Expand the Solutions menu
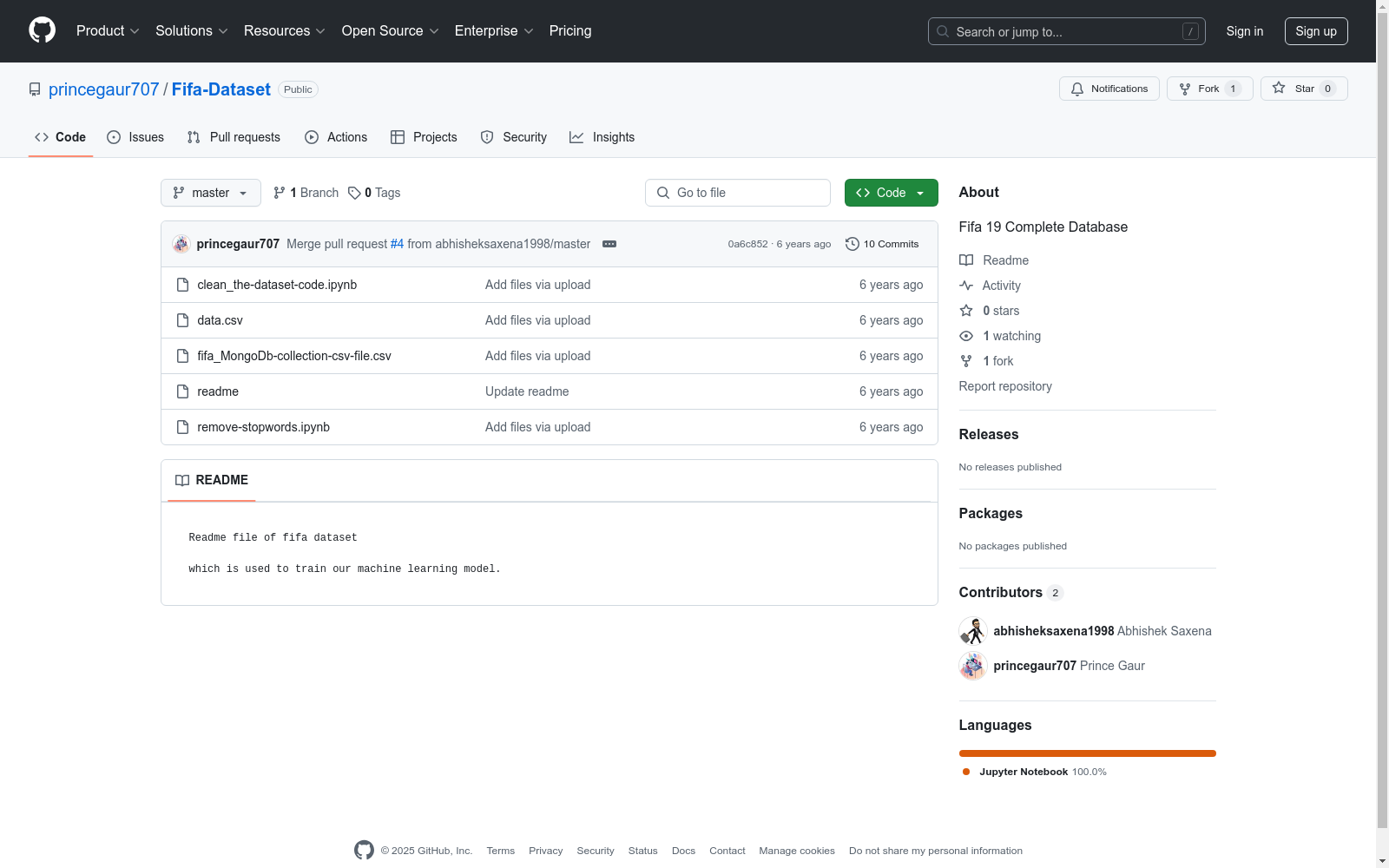Screen dimensions: 1389x868 click(x=192, y=31)
